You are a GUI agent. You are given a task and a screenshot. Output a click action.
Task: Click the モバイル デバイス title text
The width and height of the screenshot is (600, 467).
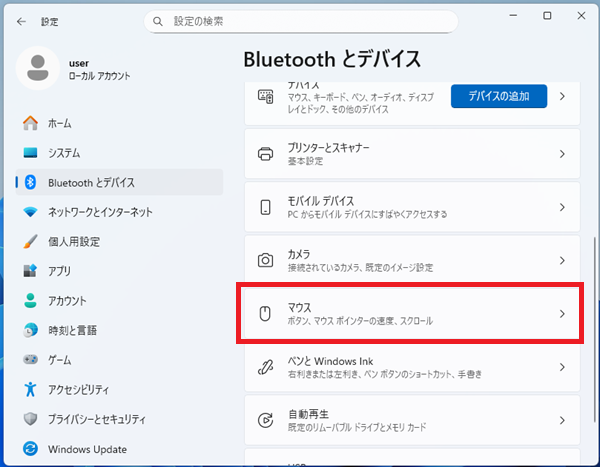click(x=321, y=201)
